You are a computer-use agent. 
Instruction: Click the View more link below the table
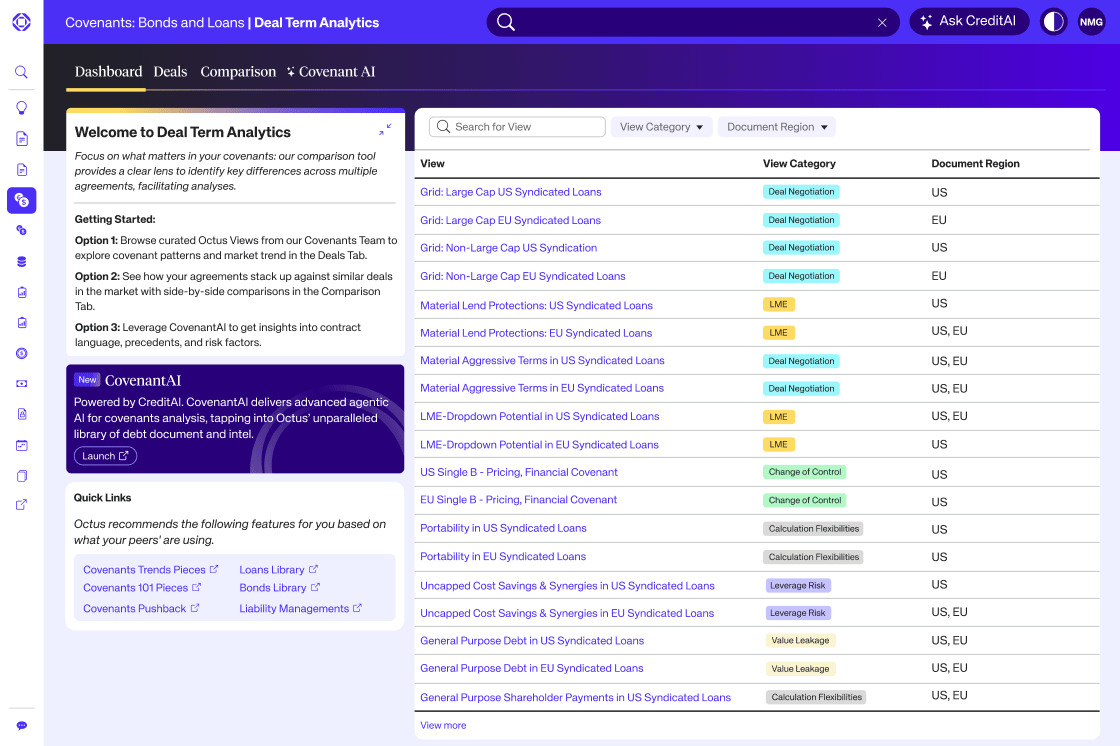point(443,725)
